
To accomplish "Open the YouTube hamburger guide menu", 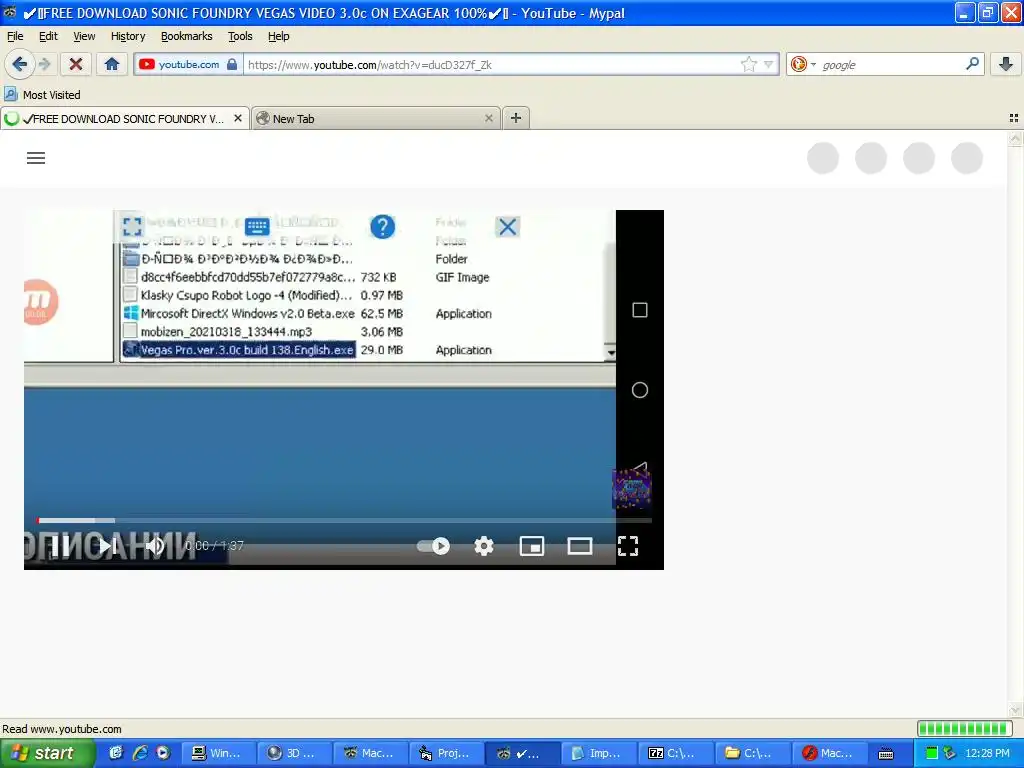I will [36, 158].
